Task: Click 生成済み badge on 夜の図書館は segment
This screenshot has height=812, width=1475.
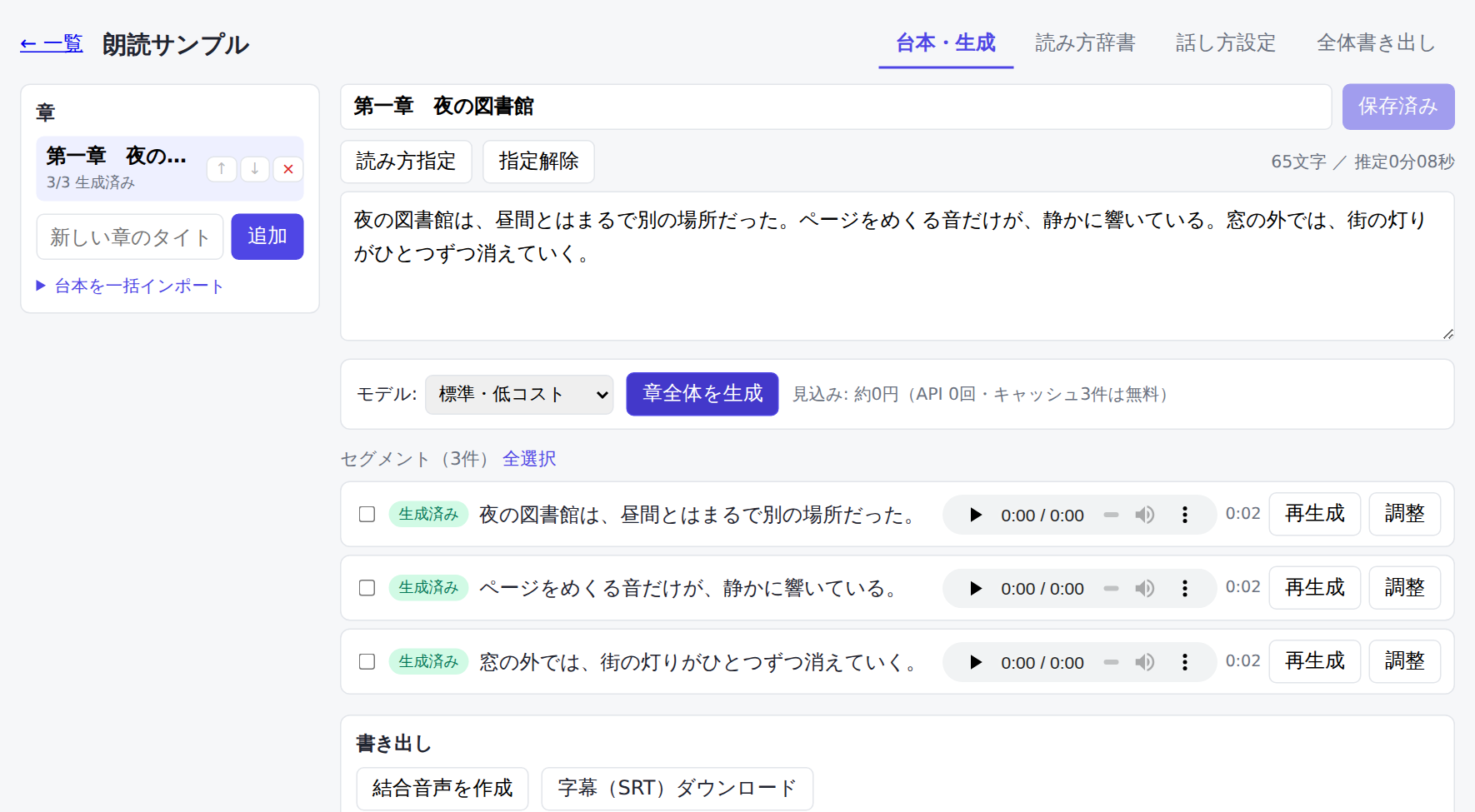Action: (x=428, y=515)
